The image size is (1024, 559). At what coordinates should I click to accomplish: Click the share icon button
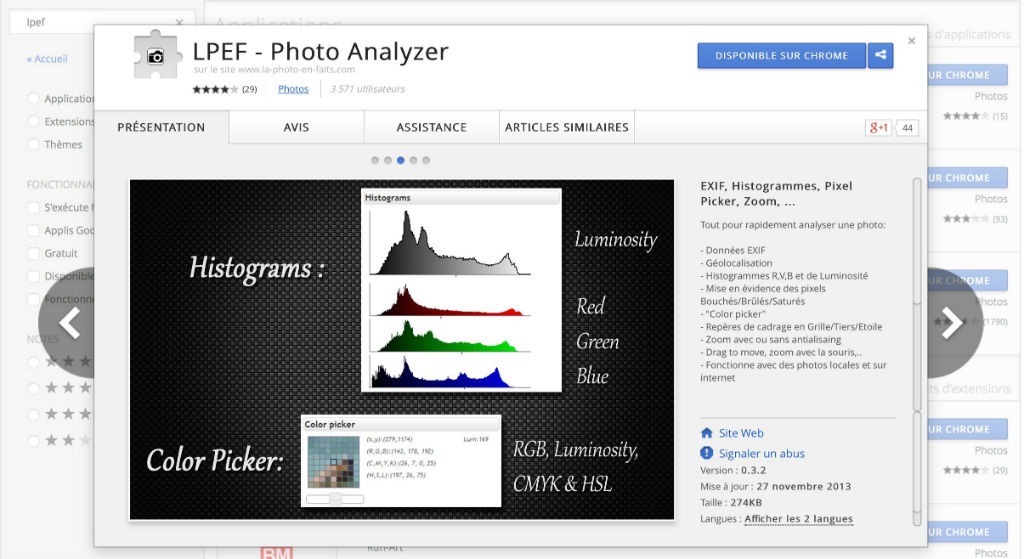point(880,56)
